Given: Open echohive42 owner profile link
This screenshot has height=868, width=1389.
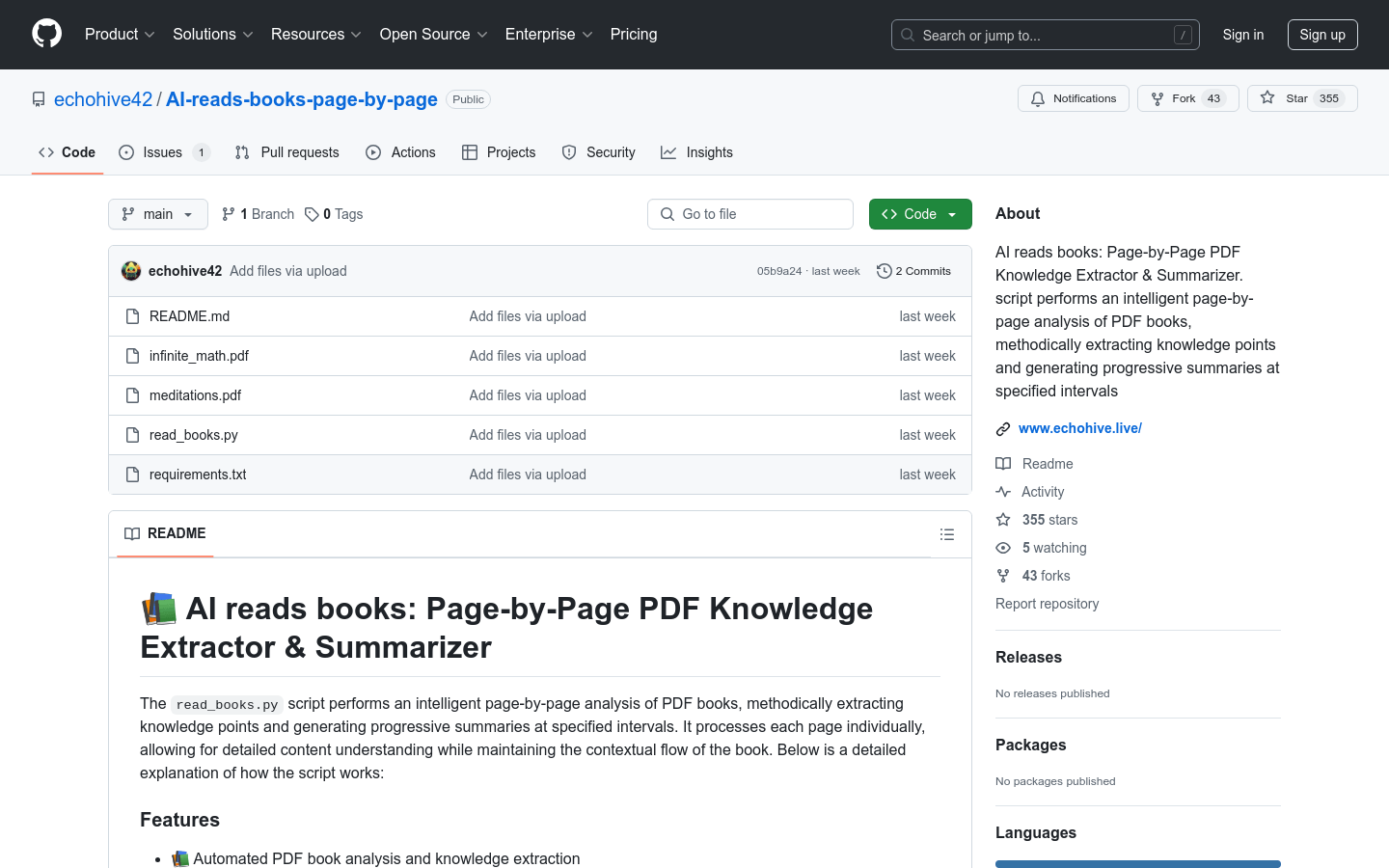Looking at the screenshot, I should pos(103,99).
